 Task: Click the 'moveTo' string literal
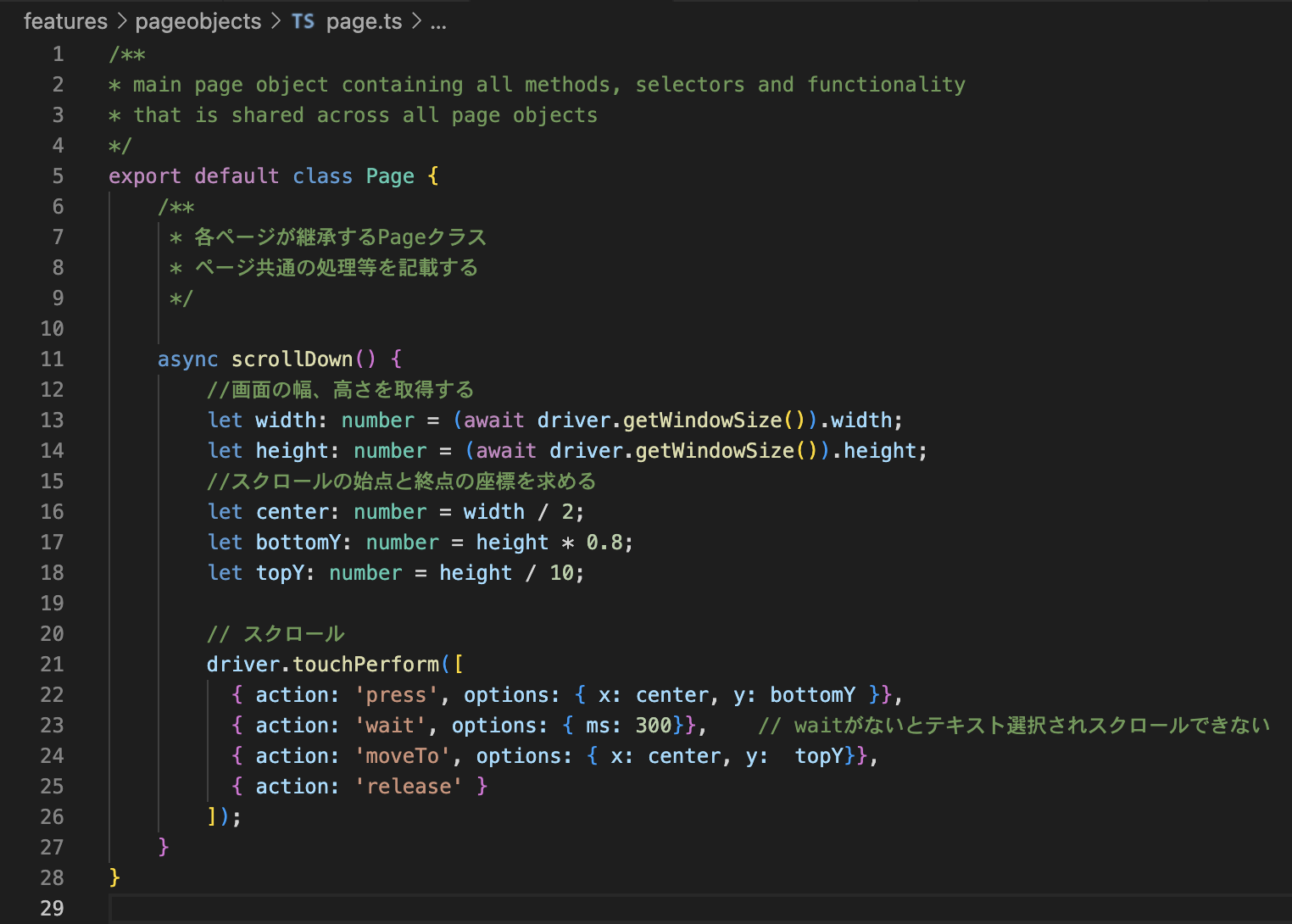coord(403,756)
